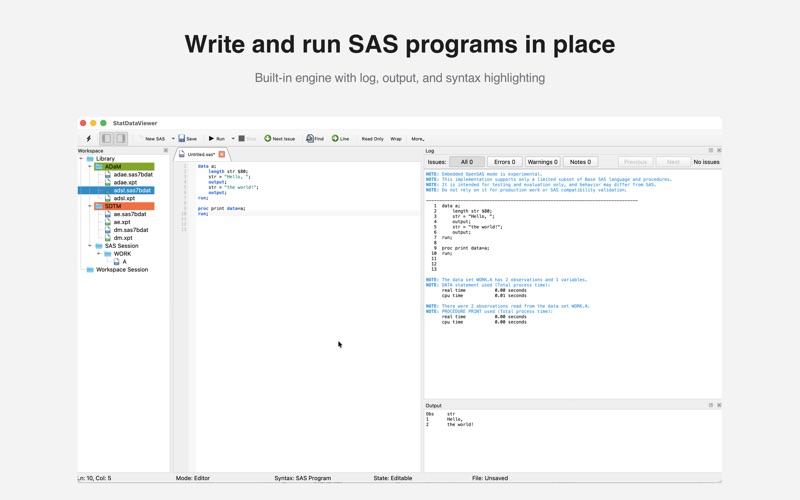
Task: Close the Output panel
Action: click(x=719, y=405)
